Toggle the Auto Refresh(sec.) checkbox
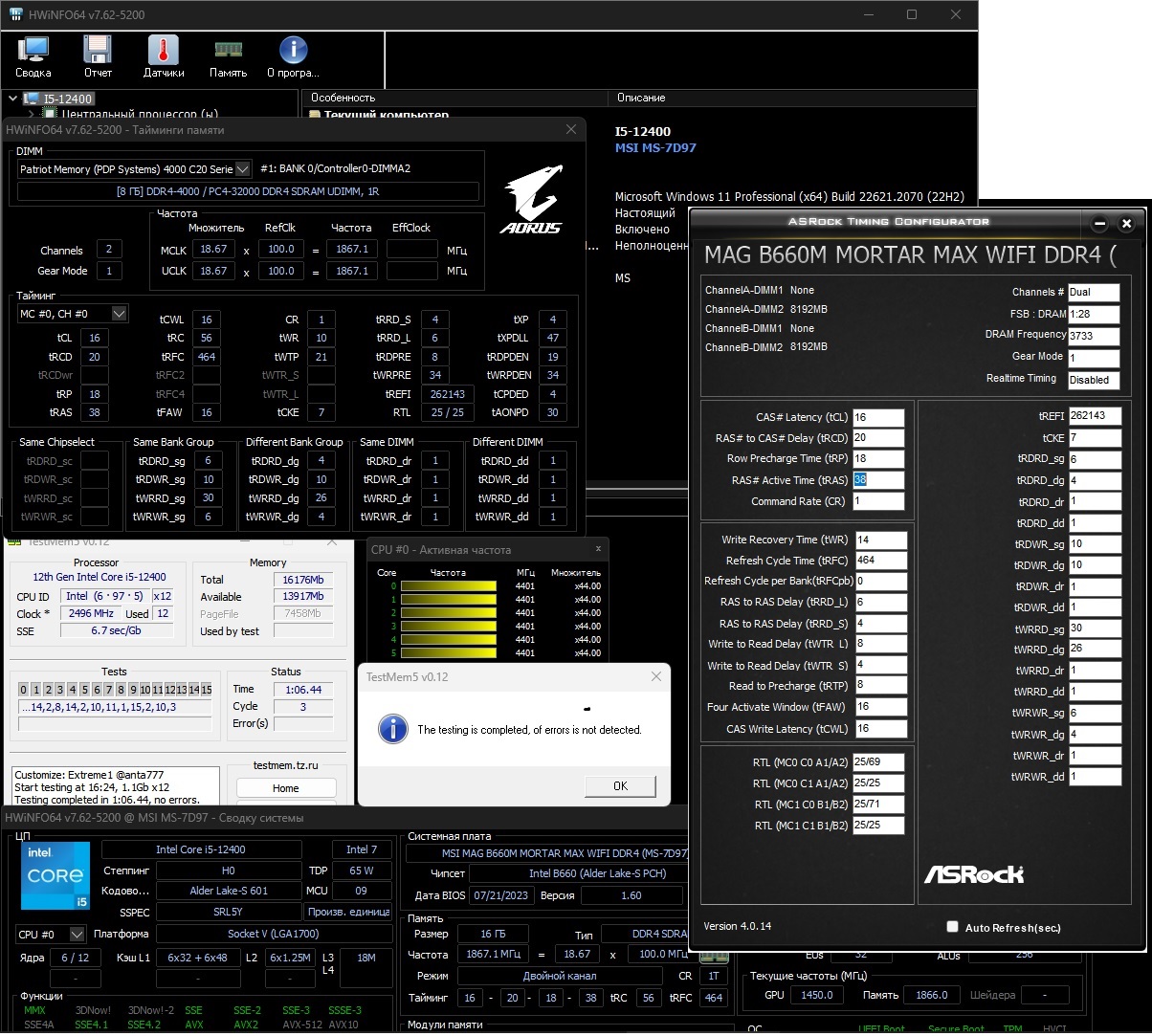This screenshot has width=1152, height=1036. tap(952, 926)
